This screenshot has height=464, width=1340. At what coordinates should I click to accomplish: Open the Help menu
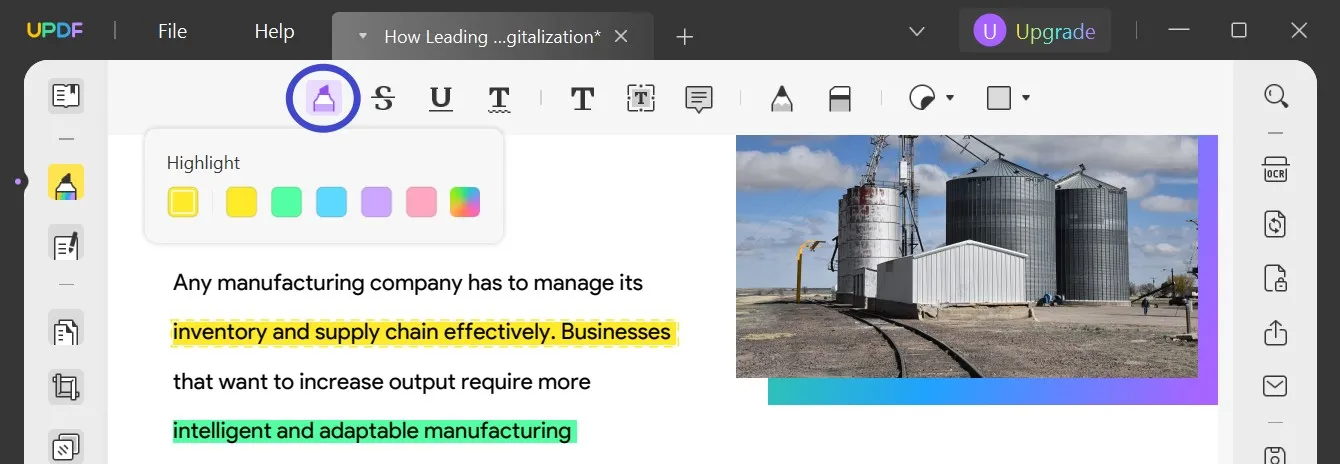click(x=274, y=32)
